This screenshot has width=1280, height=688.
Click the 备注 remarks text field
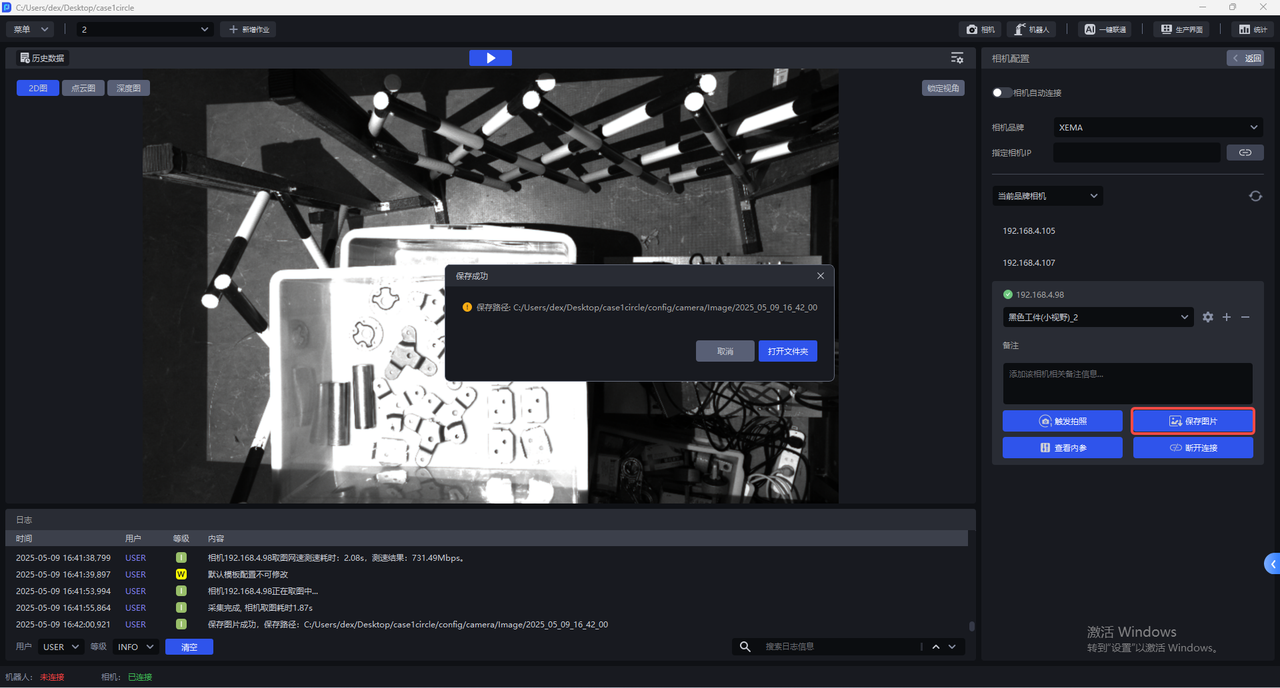1127,383
